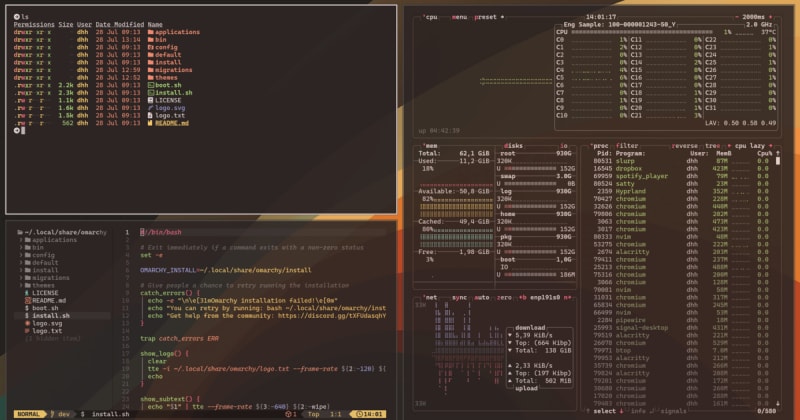
Task: Toggle tree view in the process box
Action: coord(715,145)
